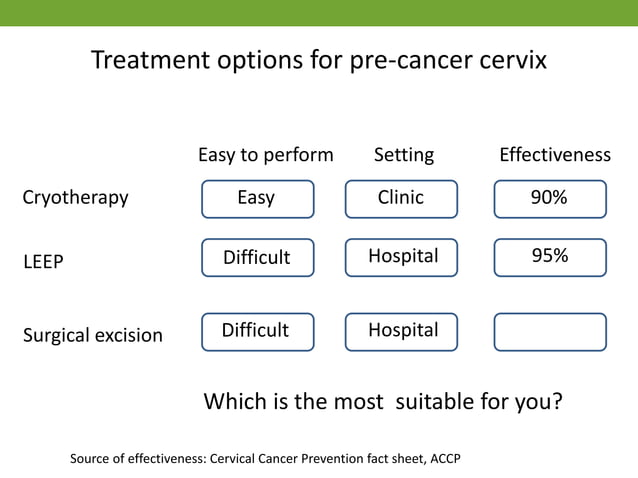Select the 'Surgical excision' row label
Image resolution: width=638 pixels, height=478 pixels.
93,336
